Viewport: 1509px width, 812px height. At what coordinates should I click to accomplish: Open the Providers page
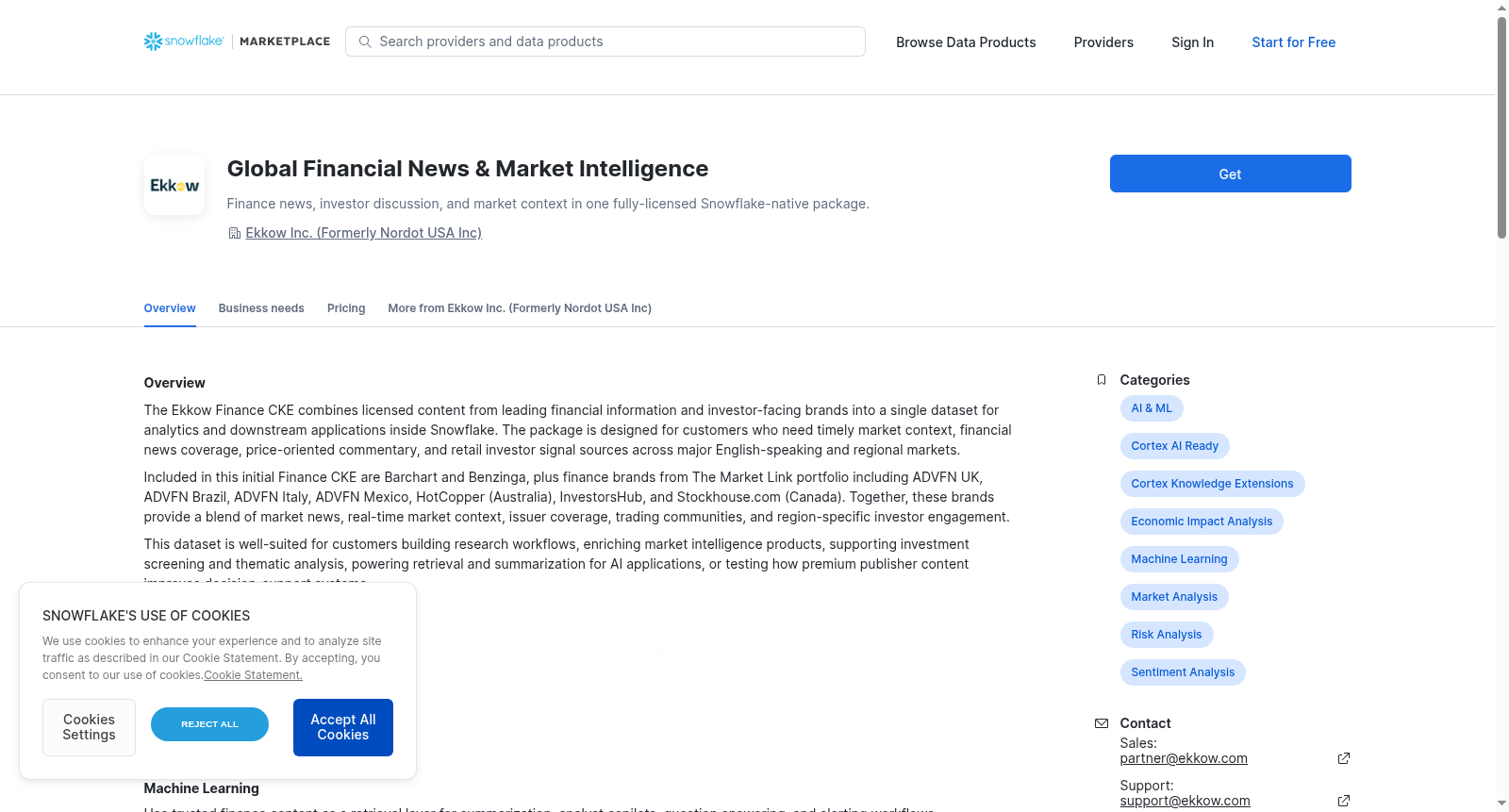pos(1103,42)
